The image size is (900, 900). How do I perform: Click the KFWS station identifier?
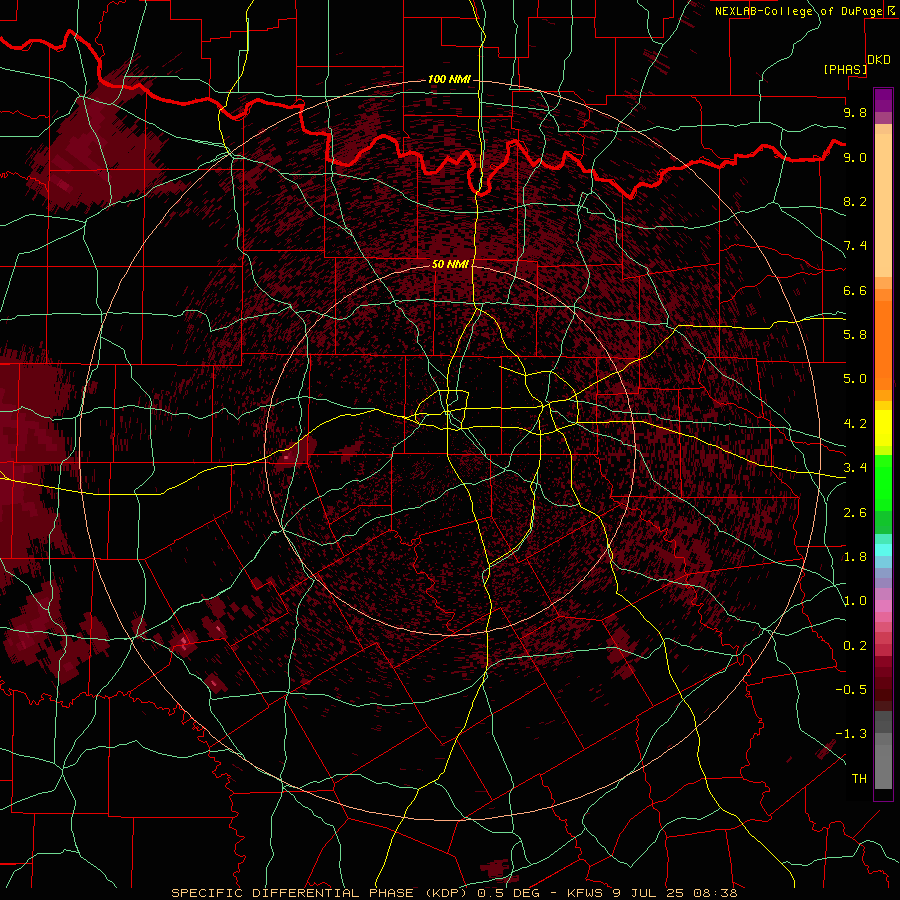587,893
